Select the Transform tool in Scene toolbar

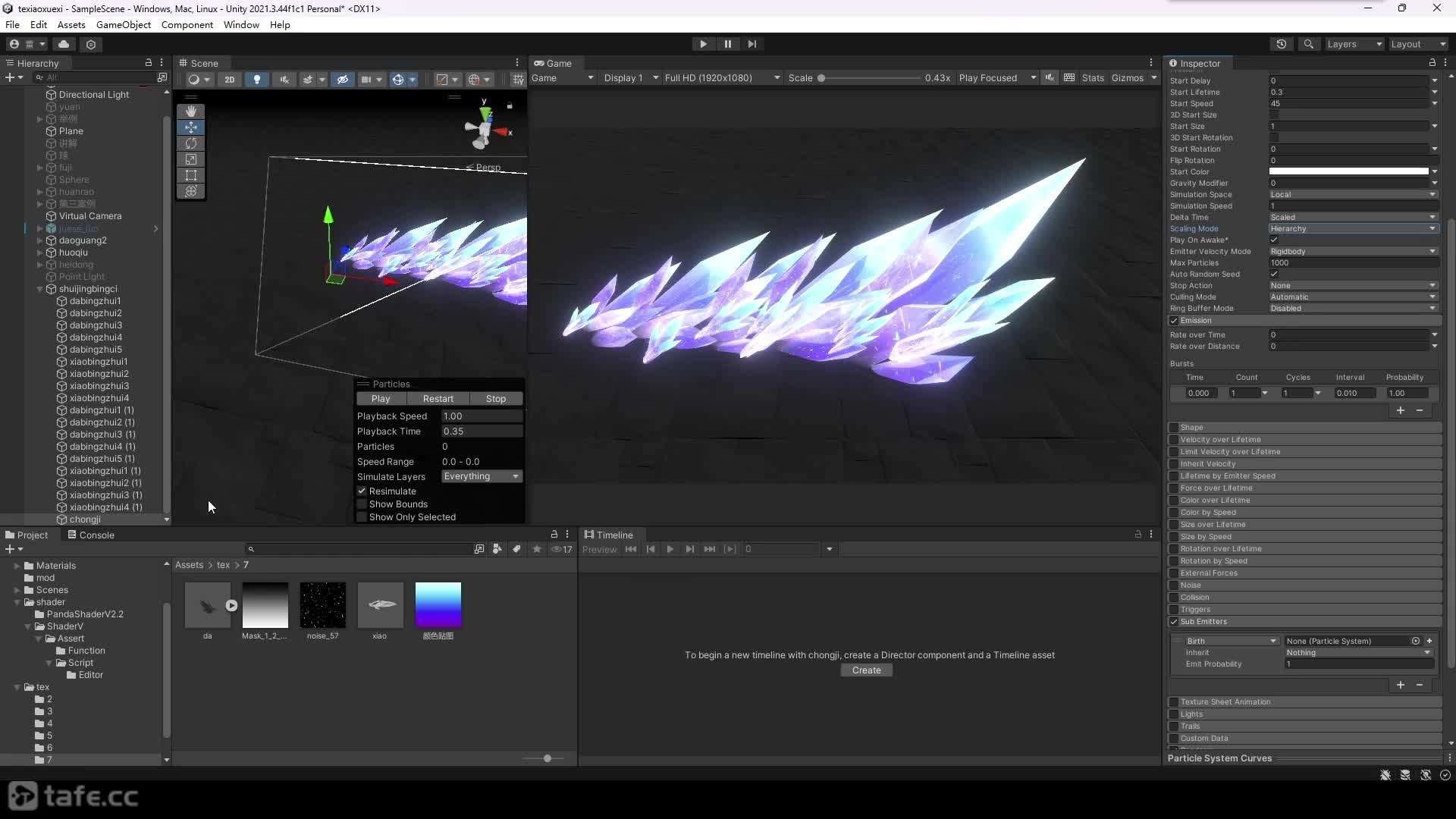point(191,191)
